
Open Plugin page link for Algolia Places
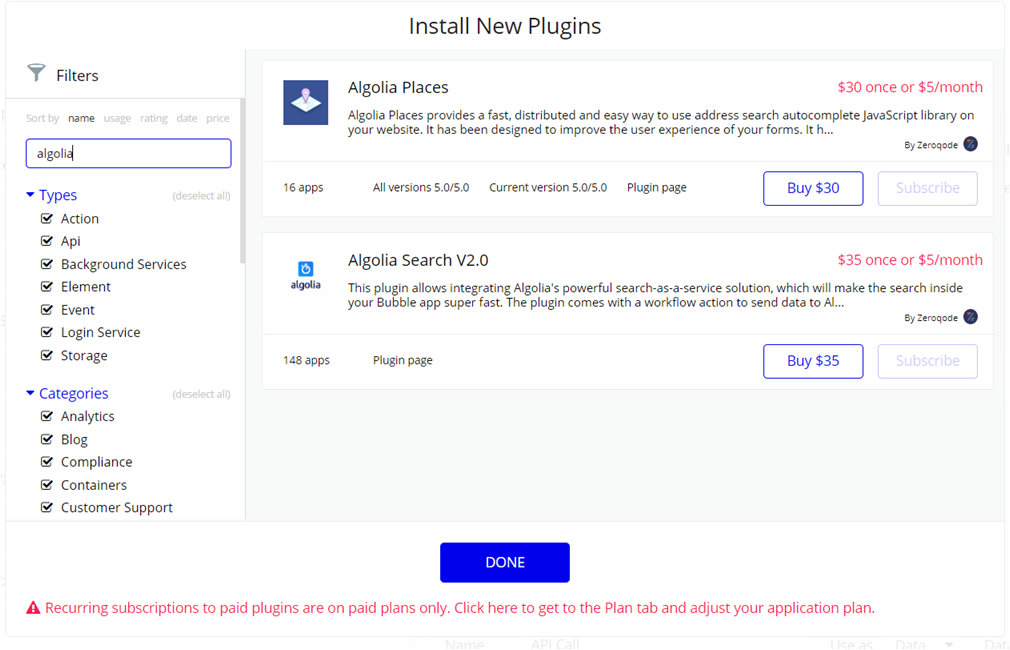pos(656,187)
